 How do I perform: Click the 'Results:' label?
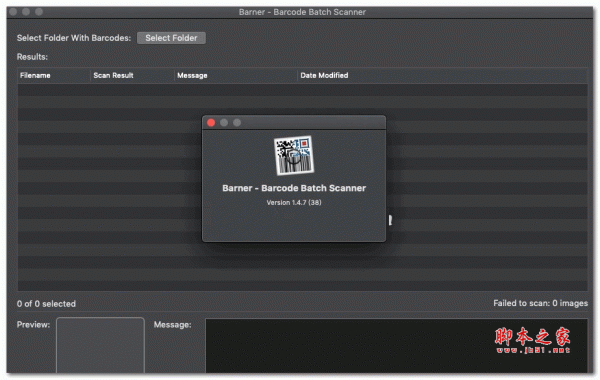(x=32, y=57)
